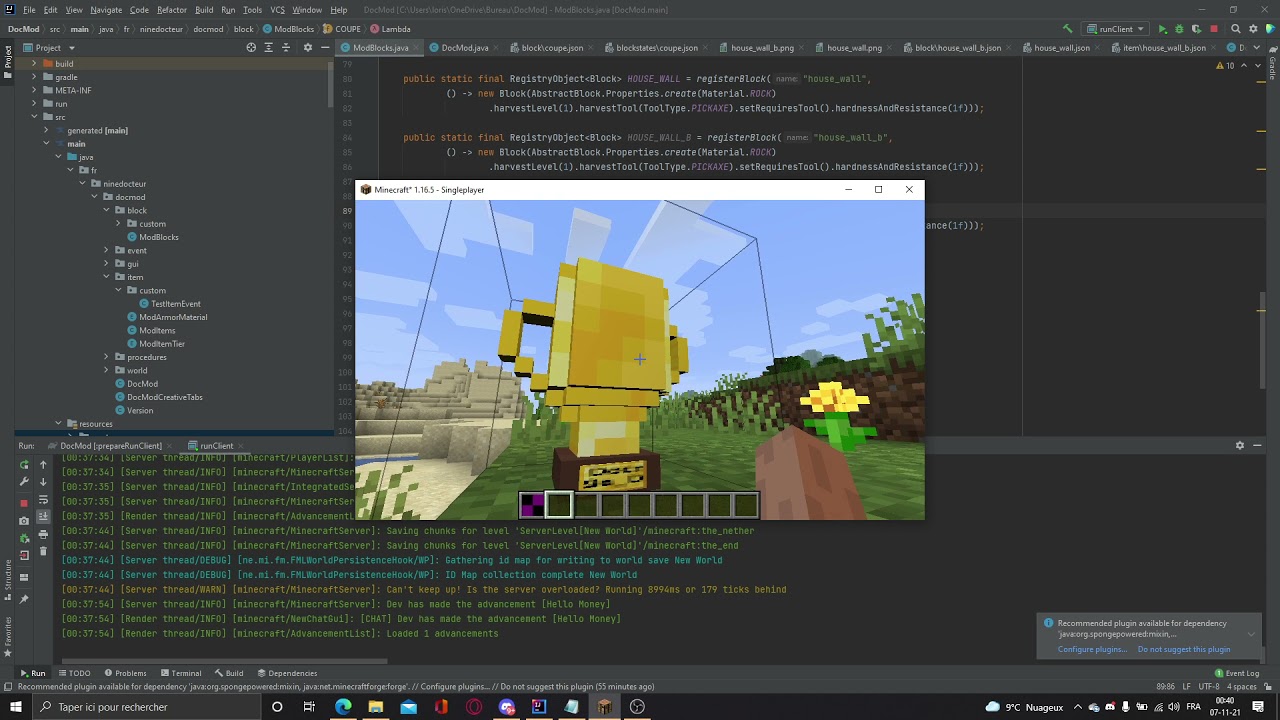Viewport: 1280px width, 720px height.
Task: Toggle soft-wrap in Run console
Action: tap(43, 499)
